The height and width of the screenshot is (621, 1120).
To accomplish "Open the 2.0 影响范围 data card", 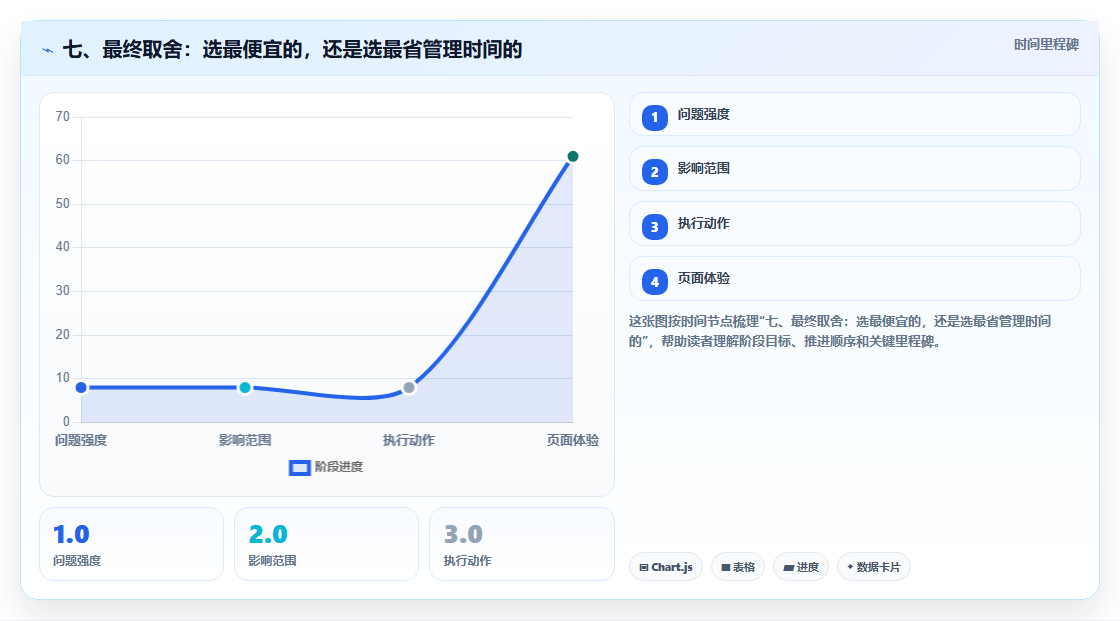I will (326, 544).
